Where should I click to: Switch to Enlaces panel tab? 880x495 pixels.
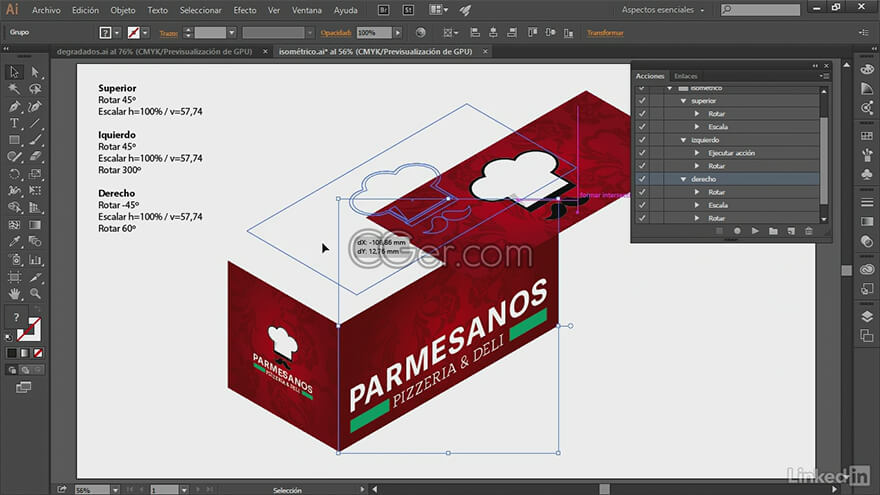[685, 76]
